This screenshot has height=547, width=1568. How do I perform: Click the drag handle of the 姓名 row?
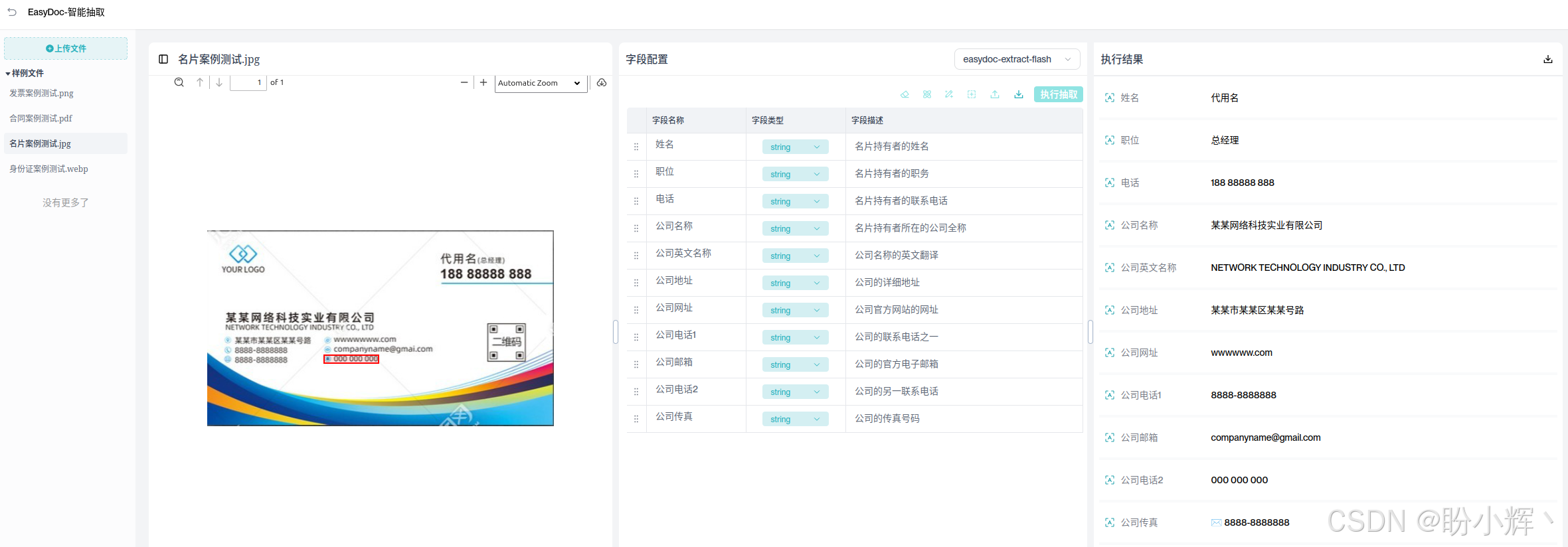coord(636,147)
